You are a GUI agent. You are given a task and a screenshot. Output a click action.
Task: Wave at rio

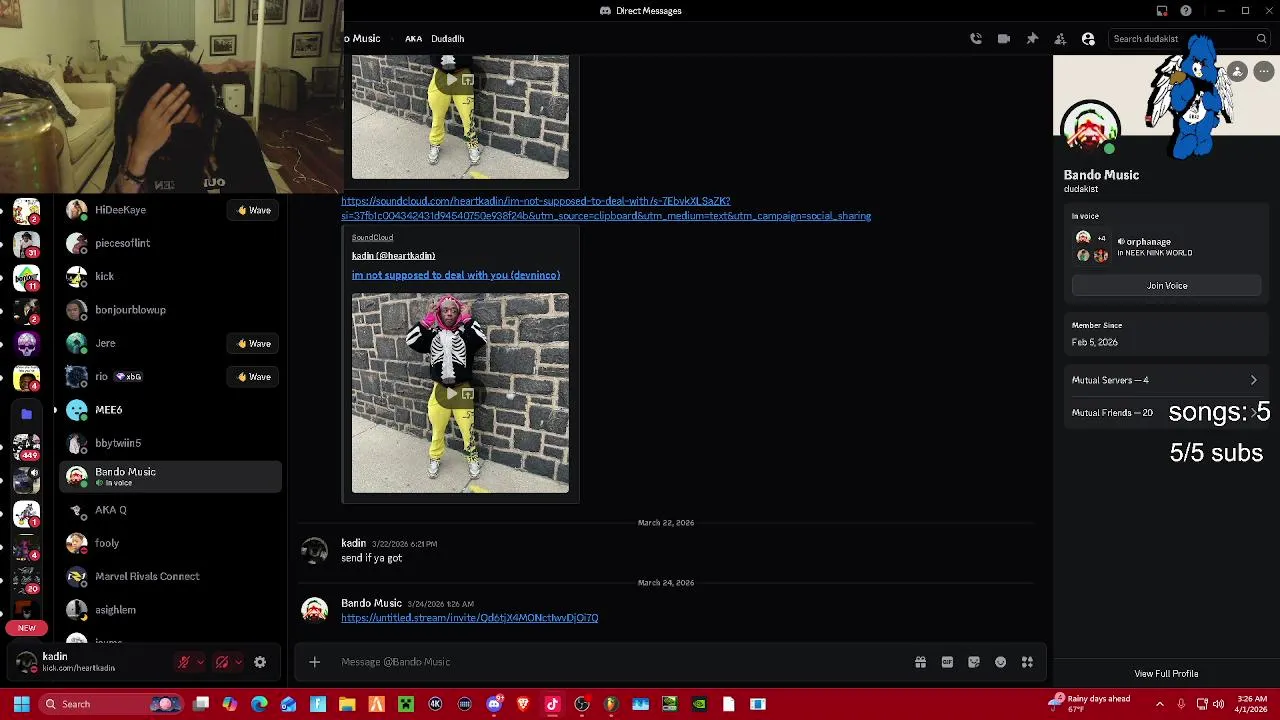point(254,377)
